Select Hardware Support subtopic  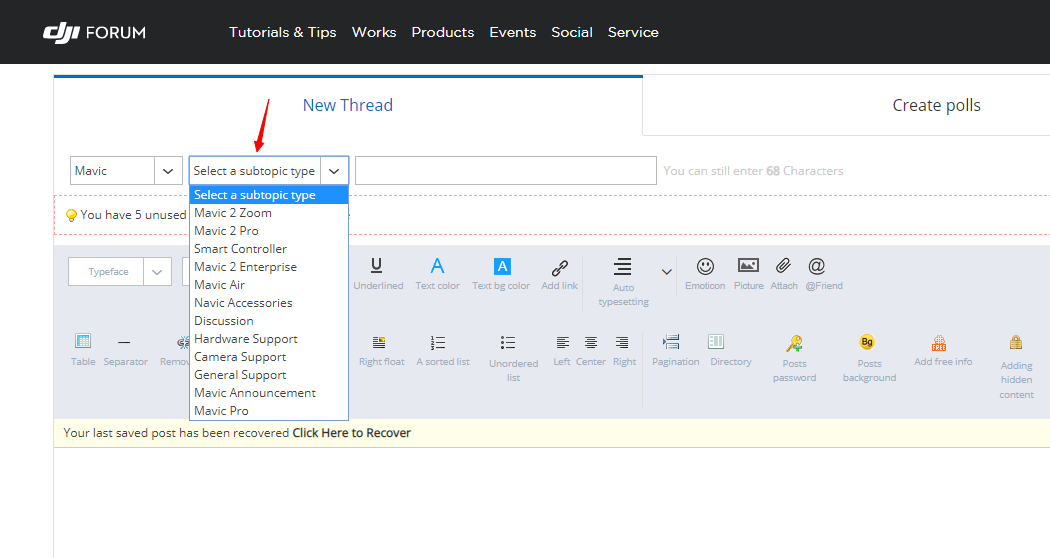point(269,340)
